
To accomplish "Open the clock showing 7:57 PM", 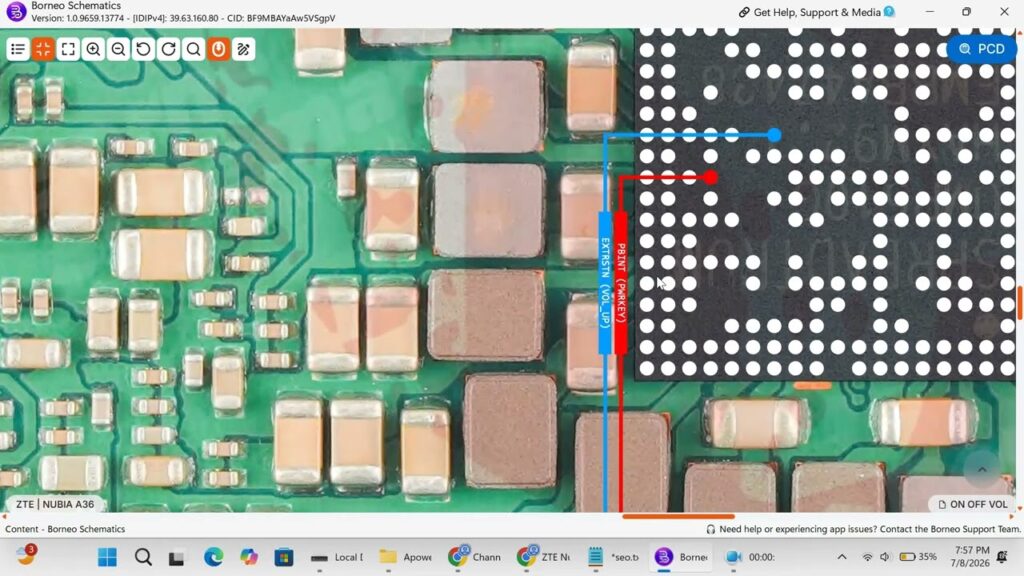I will coord(970,556).
